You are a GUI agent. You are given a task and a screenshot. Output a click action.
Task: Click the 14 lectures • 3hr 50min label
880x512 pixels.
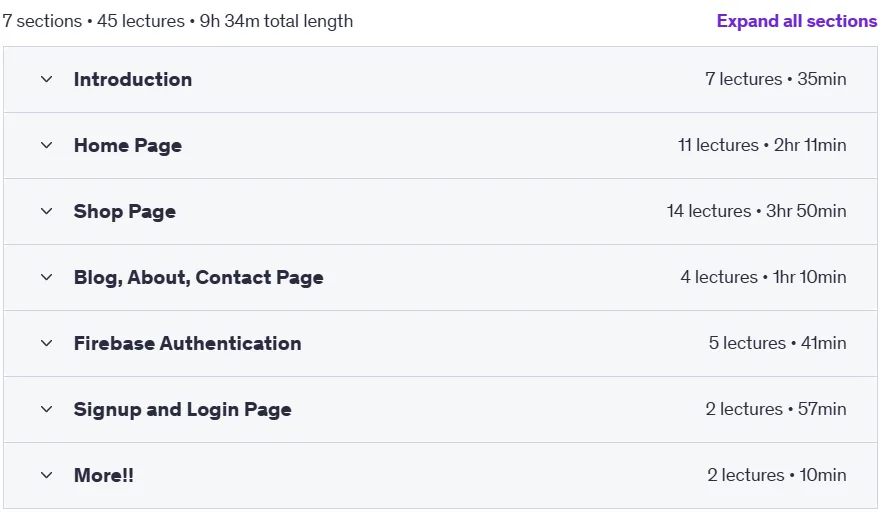point(757,211)
